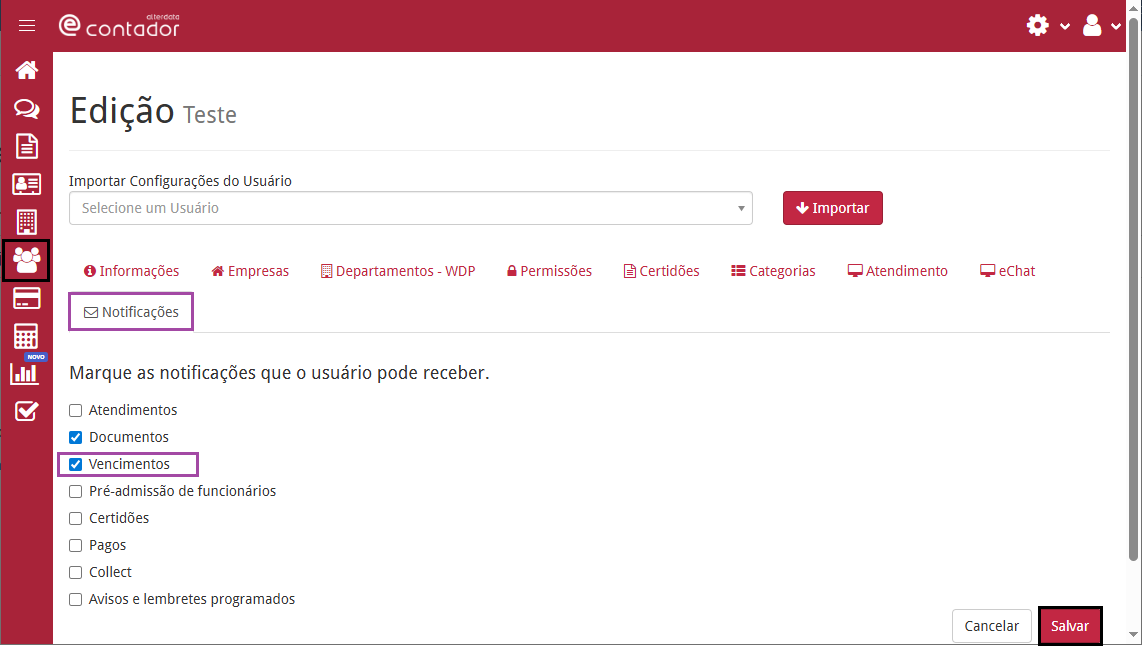The width and height of the screenshot is (1142, 646).
Task: Switch to the eChat tab
Action: (1007, 271)
